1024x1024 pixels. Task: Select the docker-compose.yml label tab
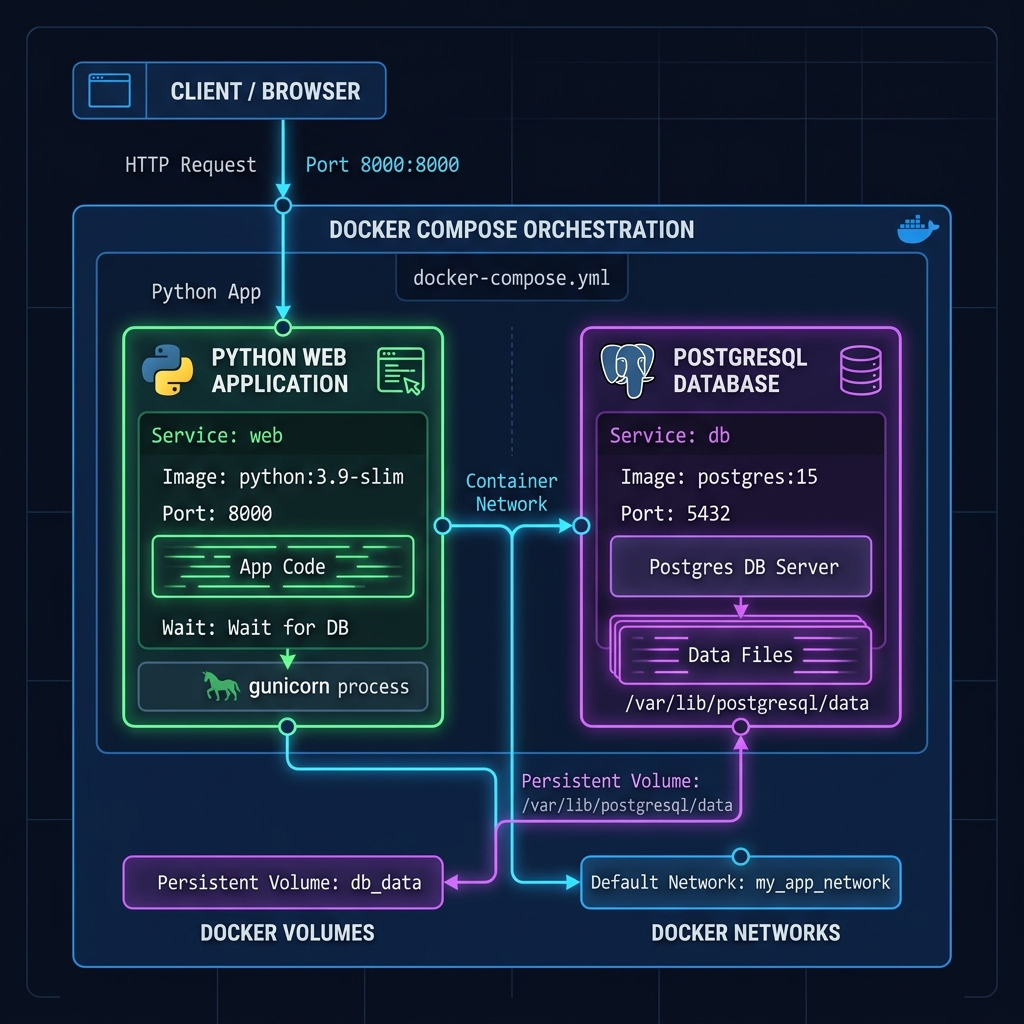(x=511, y=278)
